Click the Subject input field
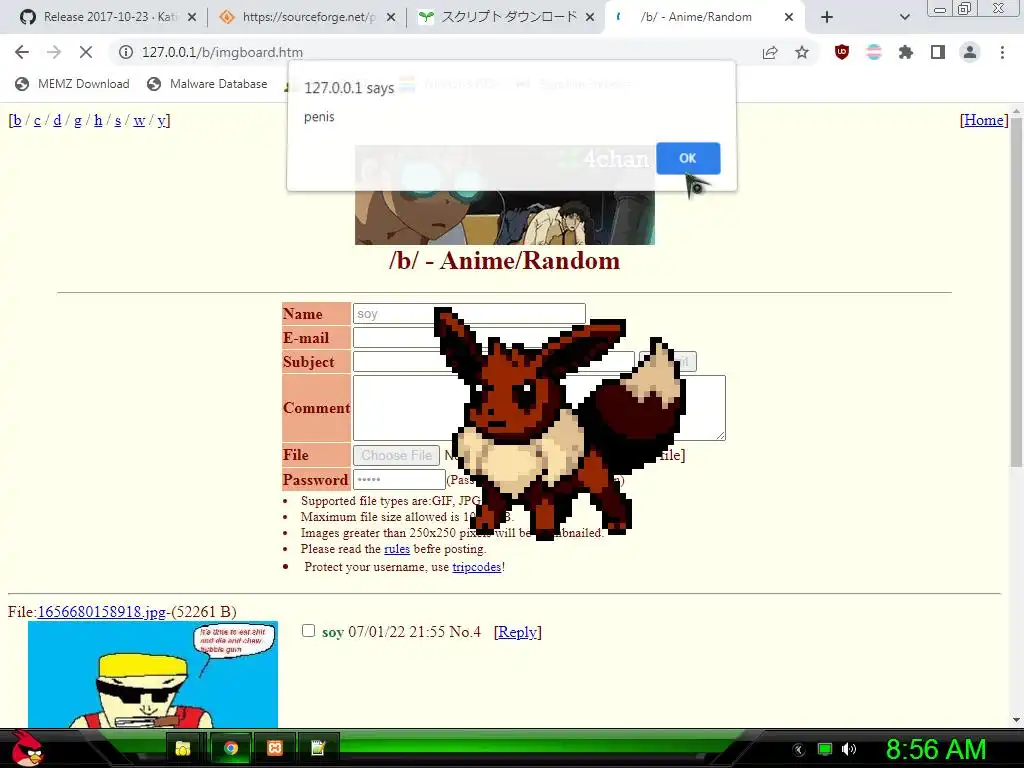The width and height of the screenshot is (1024, 768). [493, 362]
